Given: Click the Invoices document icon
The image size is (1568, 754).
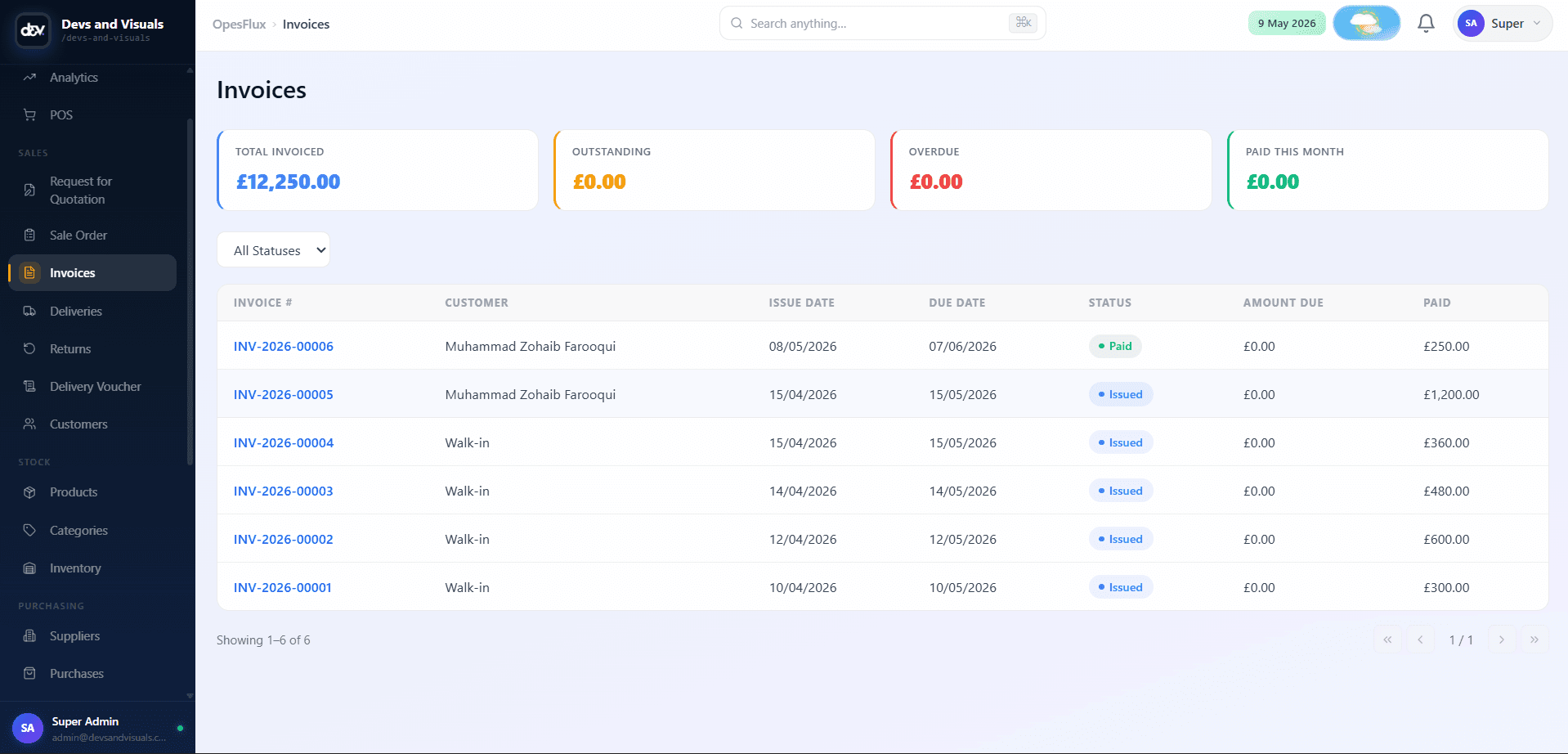Looking at the screenshot, I should click(29, 272).
